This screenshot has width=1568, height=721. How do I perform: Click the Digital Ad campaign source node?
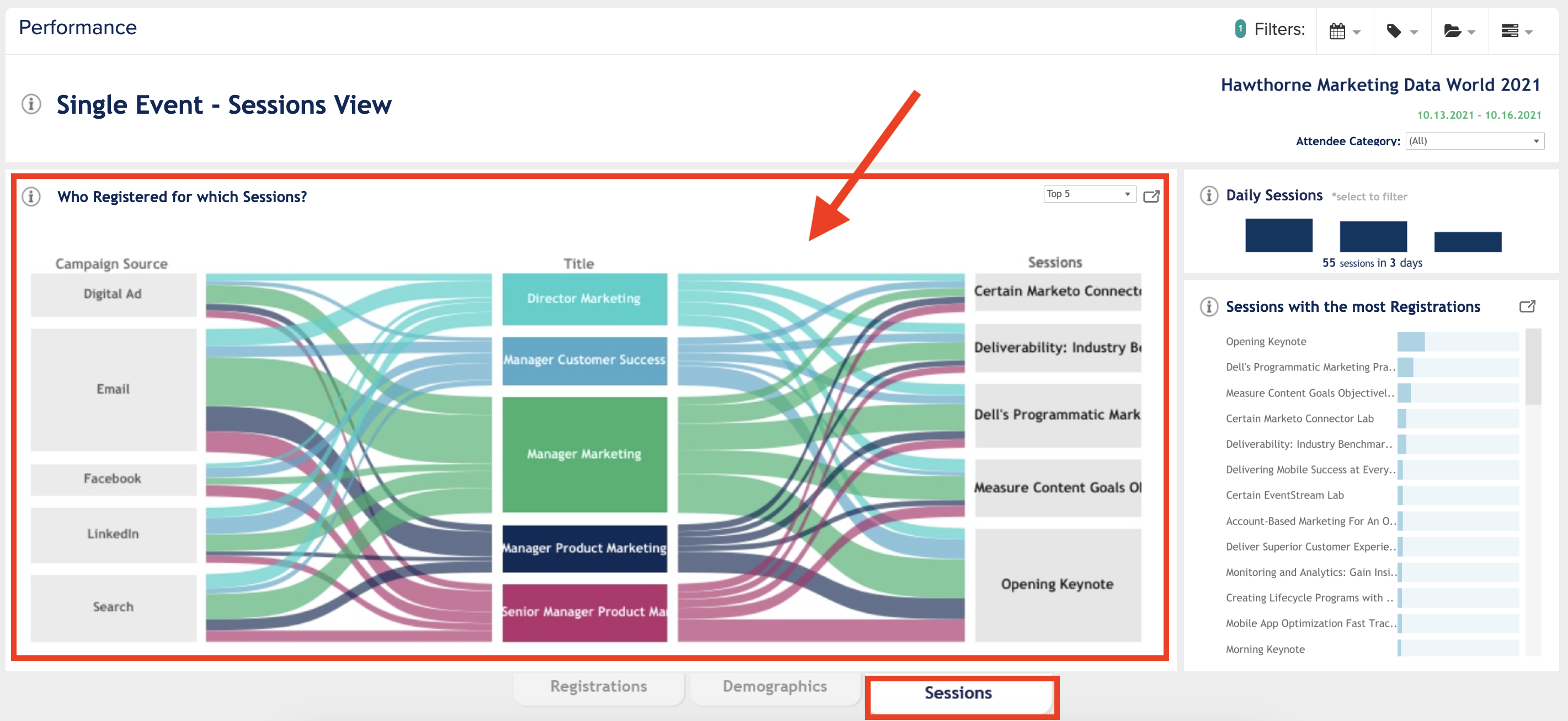(113, 295)
